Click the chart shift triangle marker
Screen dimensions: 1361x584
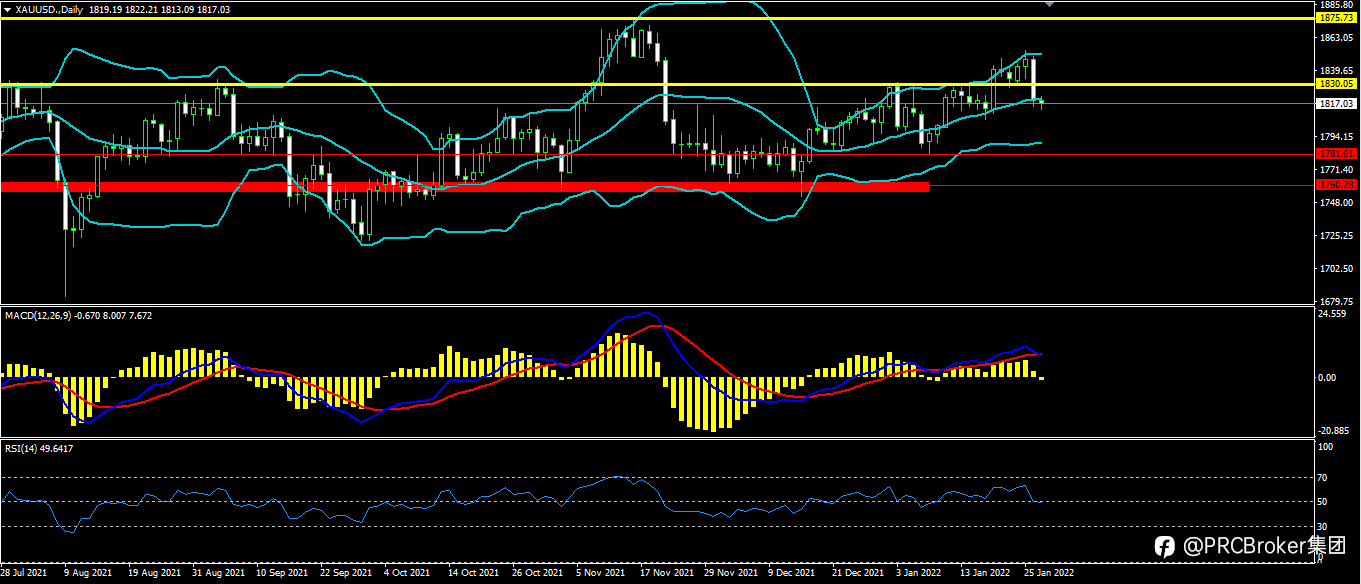pyautogui.click(x=1049, y=5)
